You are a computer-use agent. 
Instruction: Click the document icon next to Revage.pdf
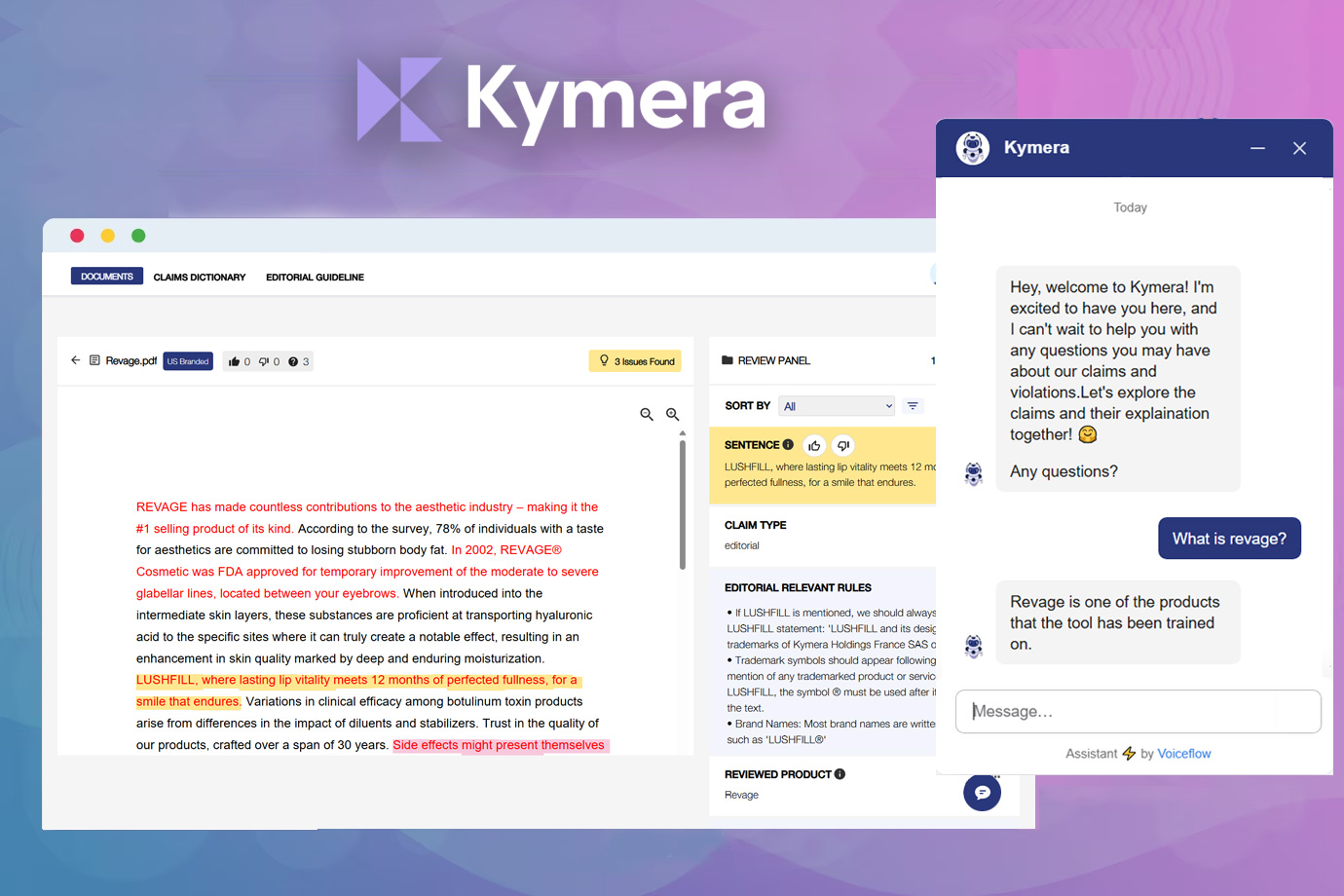click(94, 360)
